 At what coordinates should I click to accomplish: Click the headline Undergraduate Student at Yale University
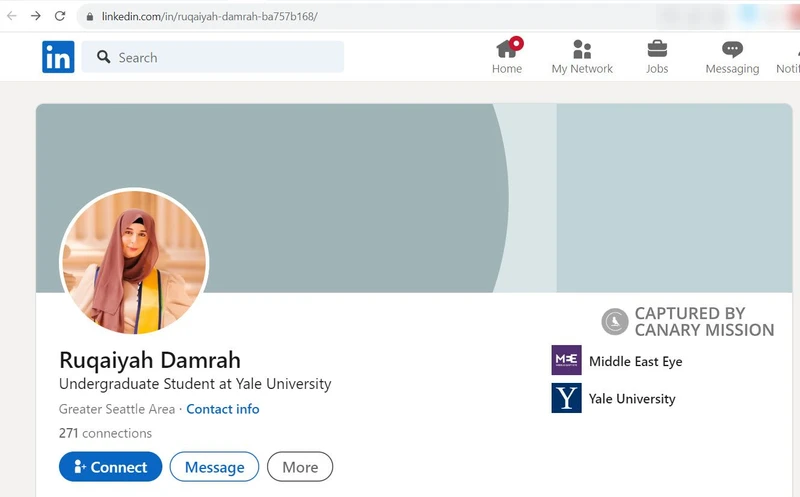195,384
